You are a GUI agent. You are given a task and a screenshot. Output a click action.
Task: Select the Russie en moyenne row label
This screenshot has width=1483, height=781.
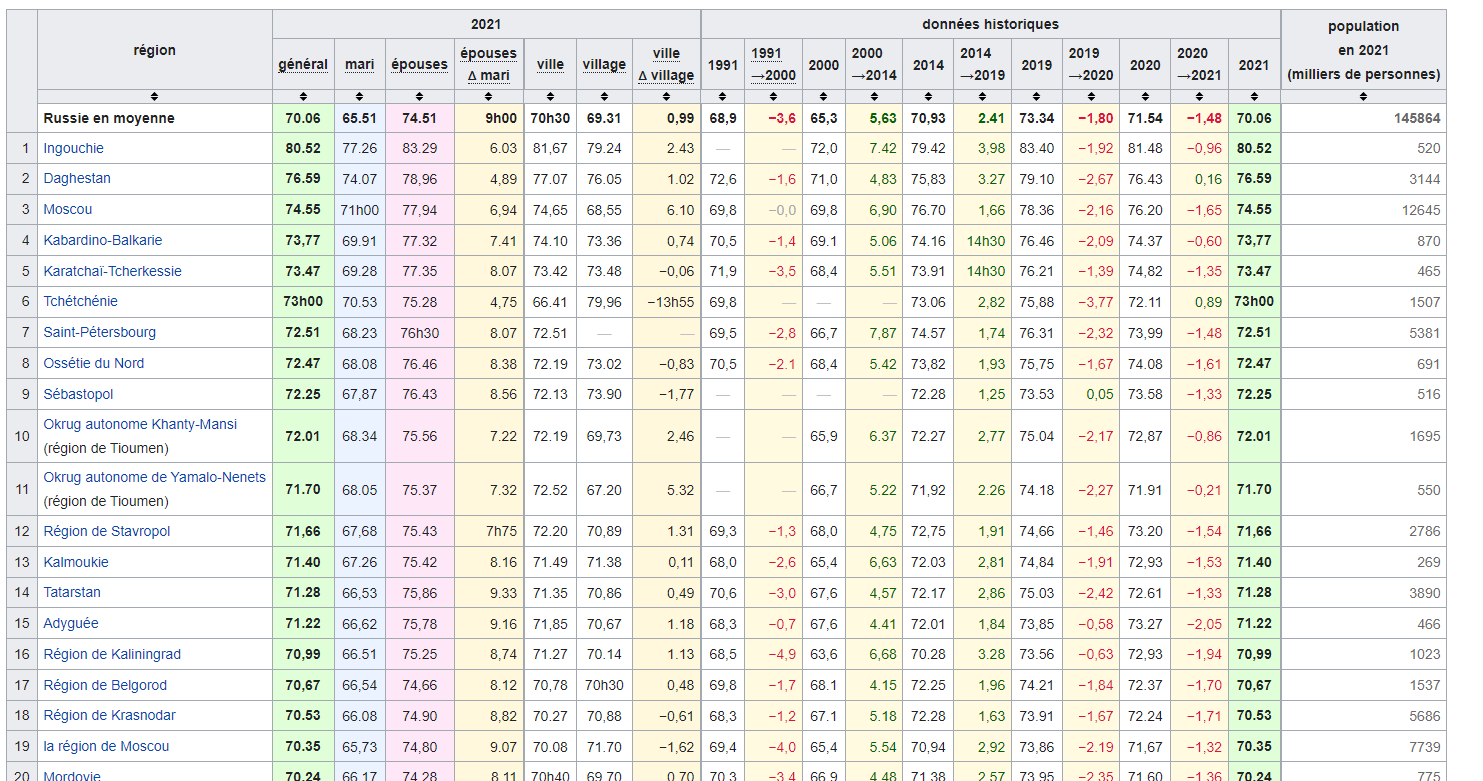coord(108,118)
